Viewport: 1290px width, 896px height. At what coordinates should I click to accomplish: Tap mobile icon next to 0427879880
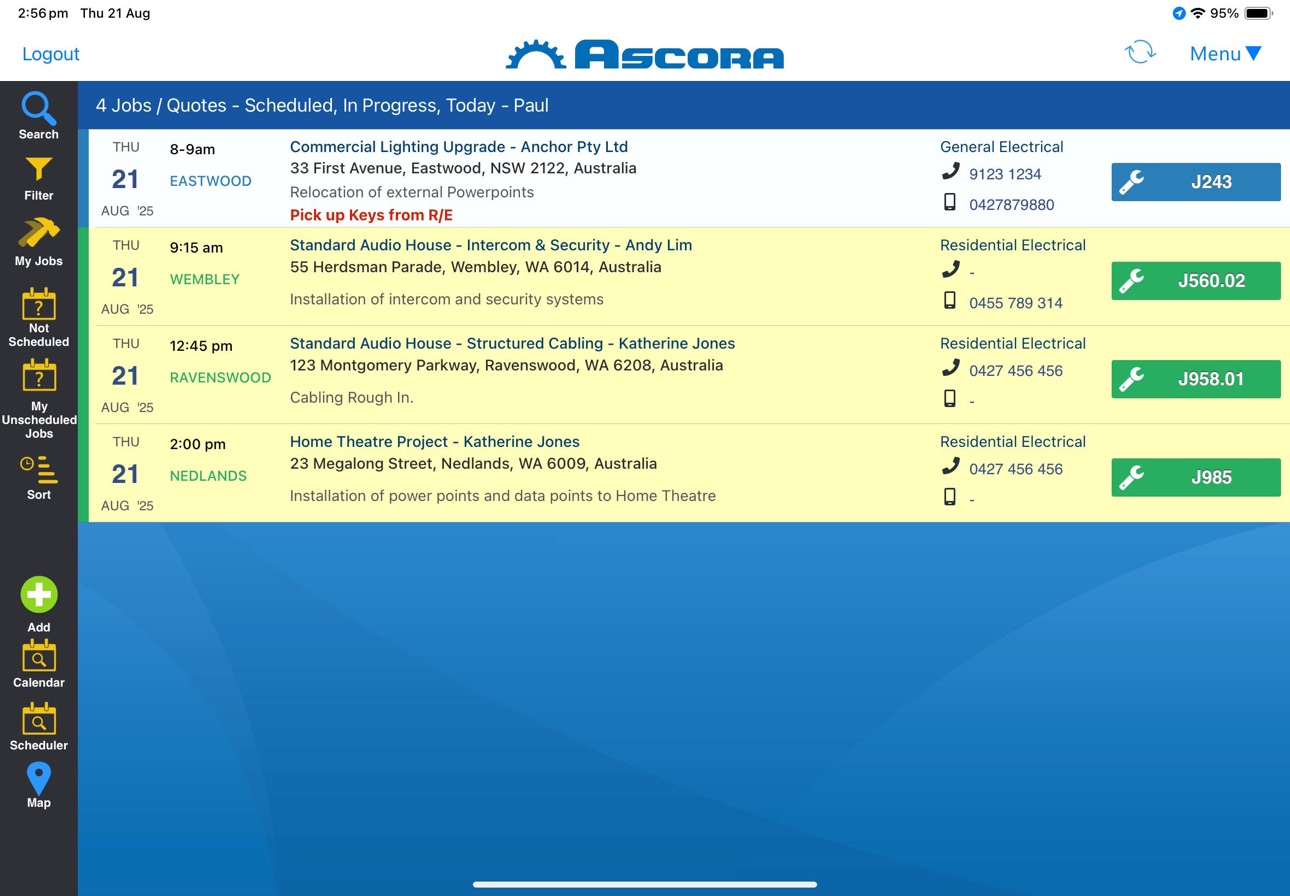click(950, 203)
